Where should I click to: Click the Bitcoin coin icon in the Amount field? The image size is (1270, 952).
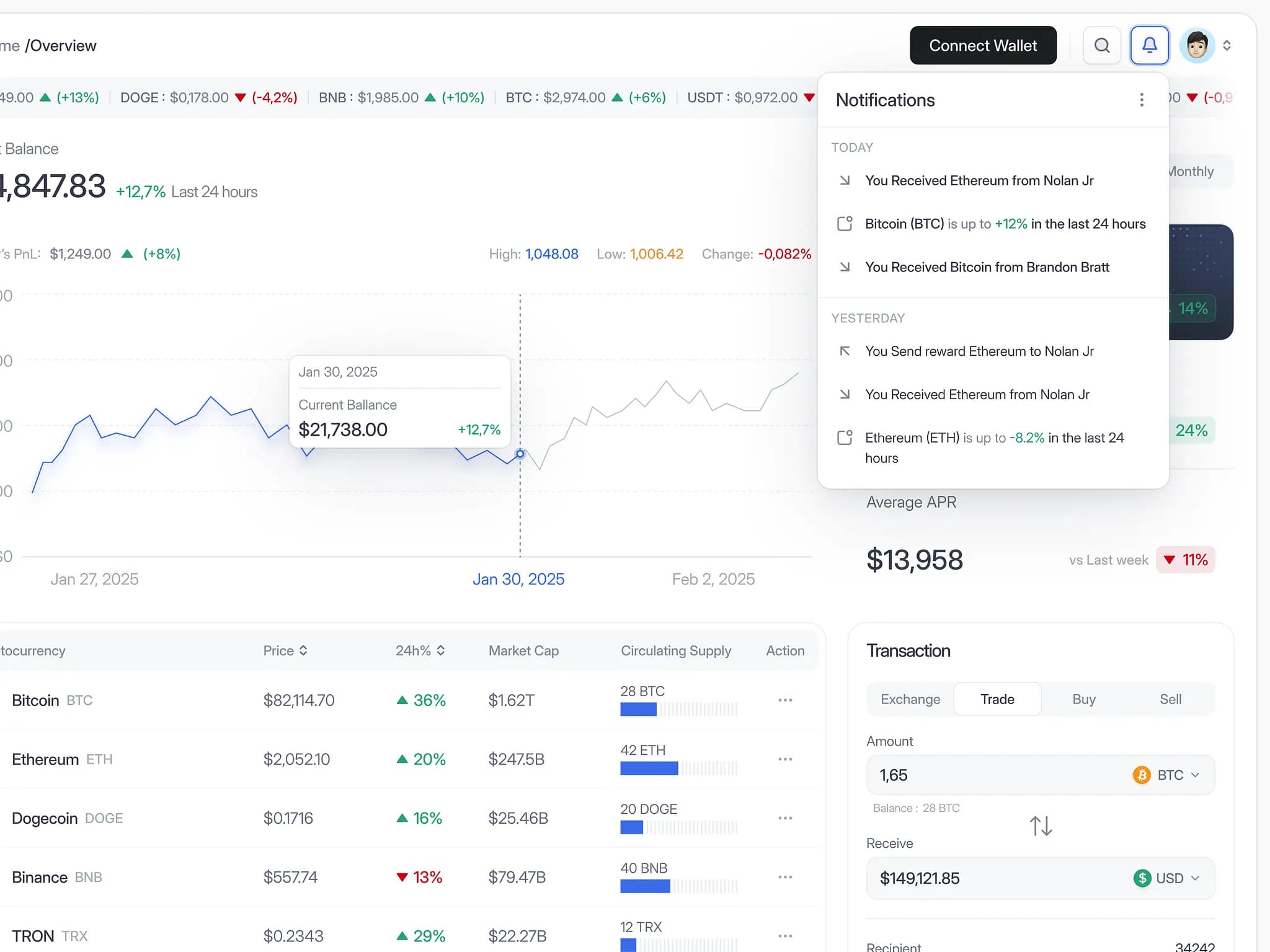(1141, 775)
